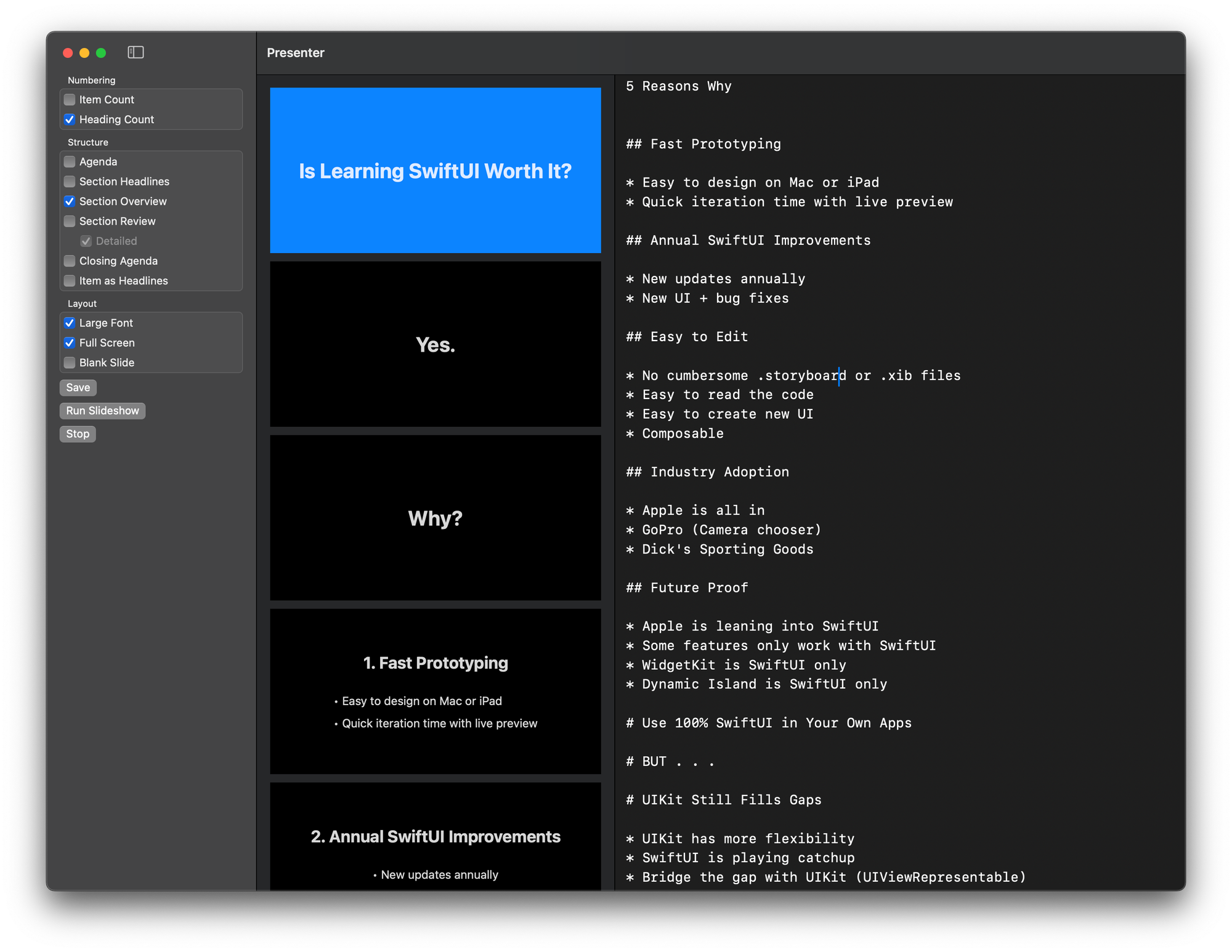The image size is (1232, 952).
Task: Enable the Item Count checkbox
Action: pyautogui.click(x=70, y=100)
